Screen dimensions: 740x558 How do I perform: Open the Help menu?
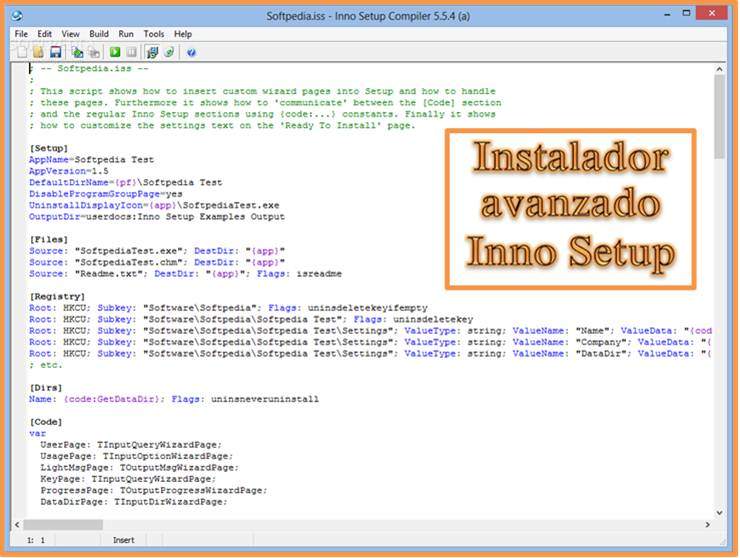(183, 34)
